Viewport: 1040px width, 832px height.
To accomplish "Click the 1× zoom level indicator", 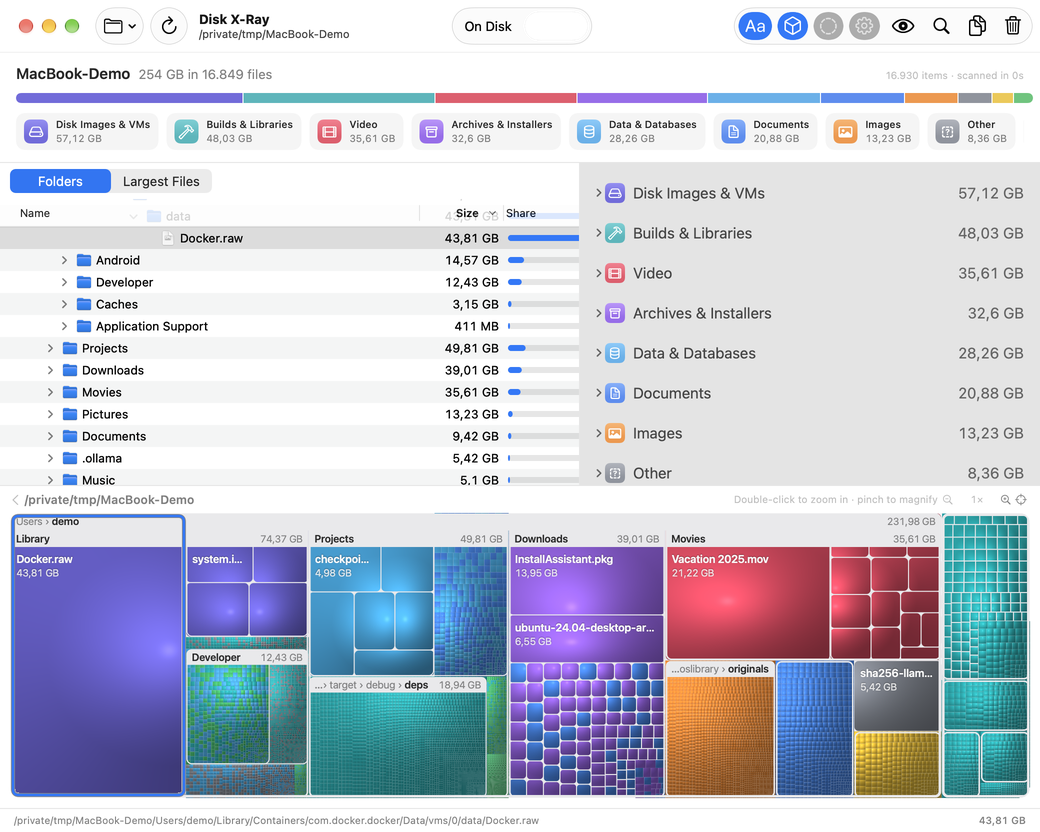I will coord(977,500).
